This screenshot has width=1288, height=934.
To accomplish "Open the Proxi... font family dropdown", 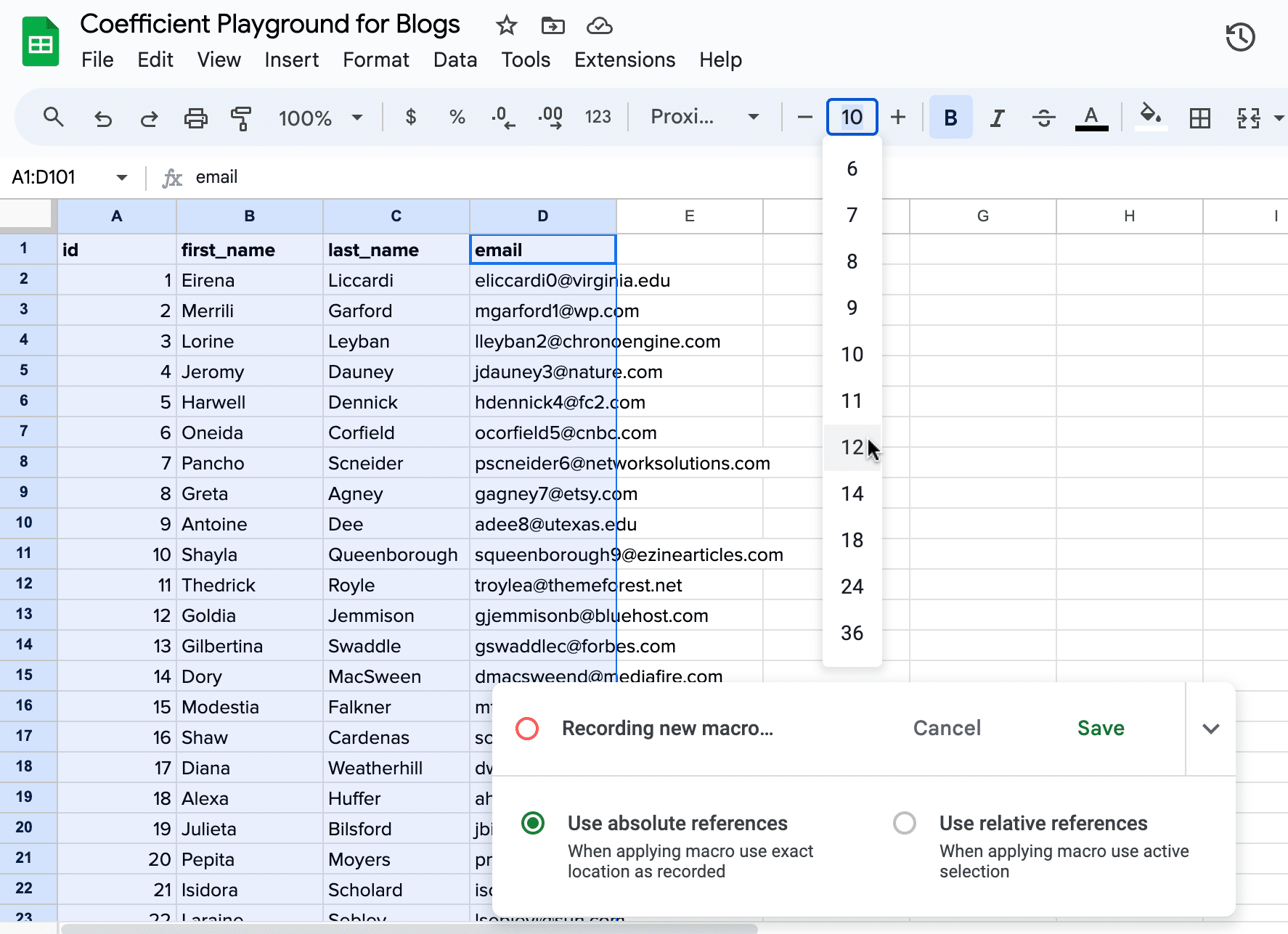I will click(x=704, y=117).
